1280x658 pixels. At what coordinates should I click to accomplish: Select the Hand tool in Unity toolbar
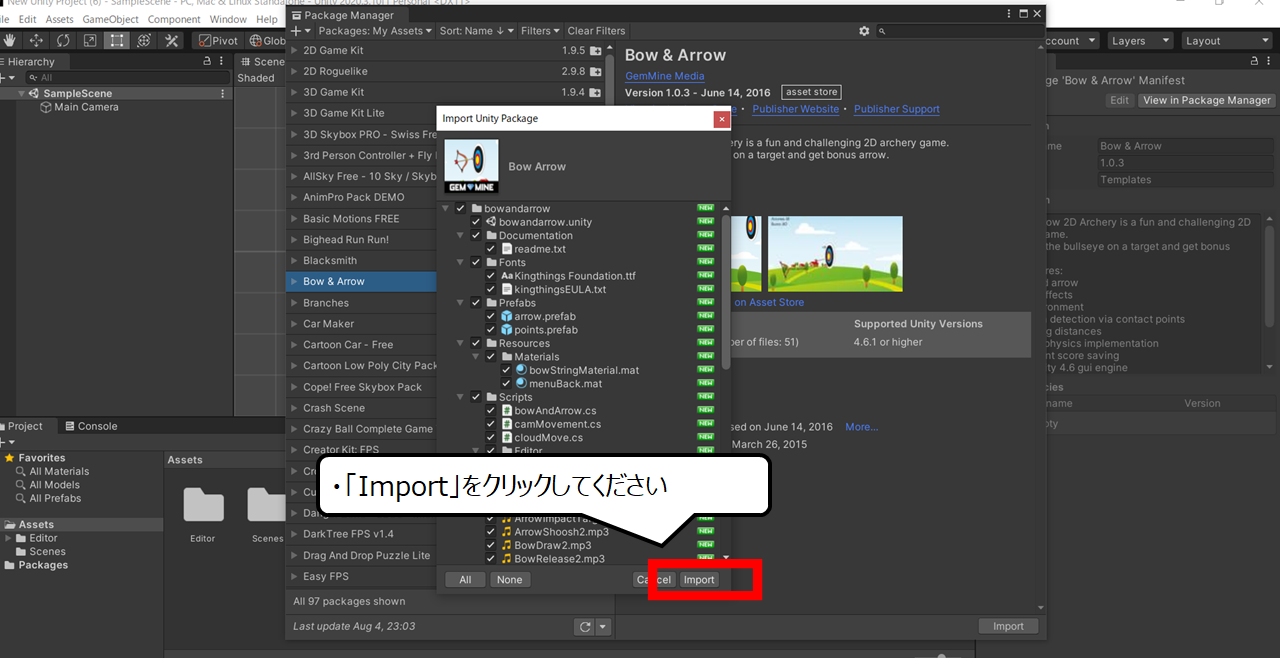11,40
